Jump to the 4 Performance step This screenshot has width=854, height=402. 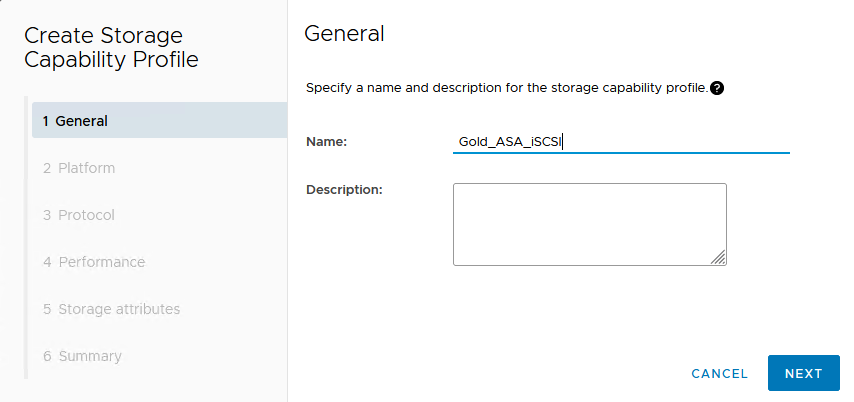pyautogui.click(x=94, y=262)
